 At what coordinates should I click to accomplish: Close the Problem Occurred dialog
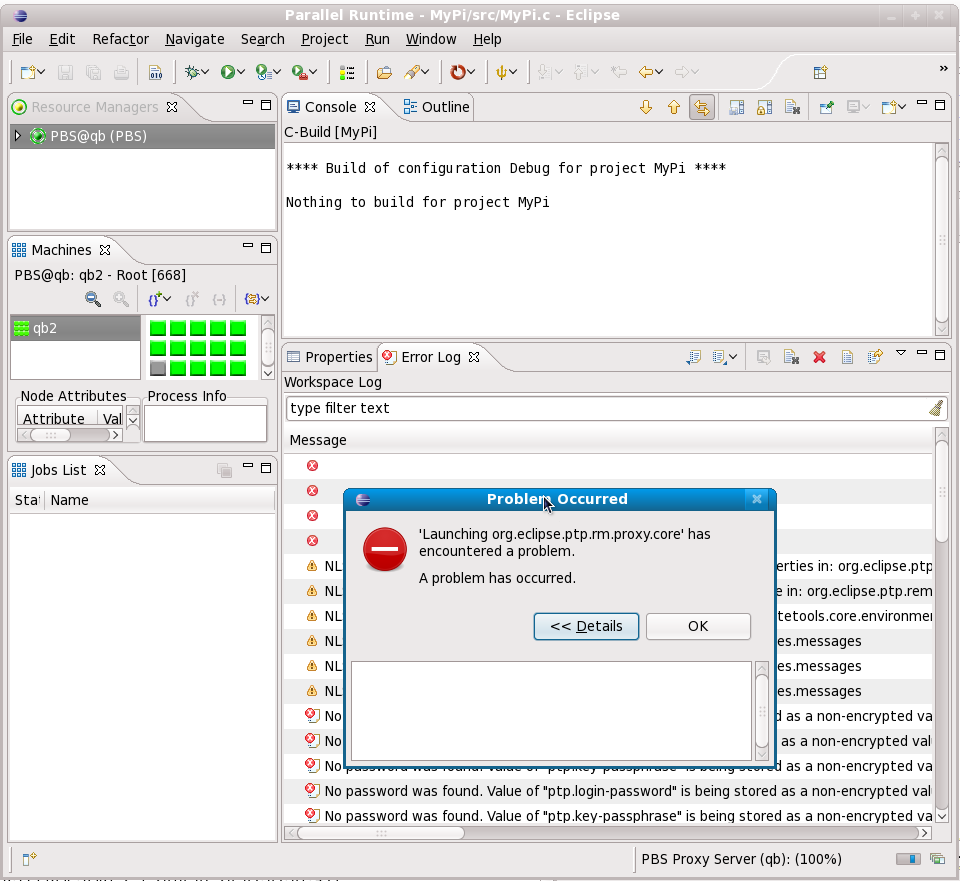[x=757, y=499]
